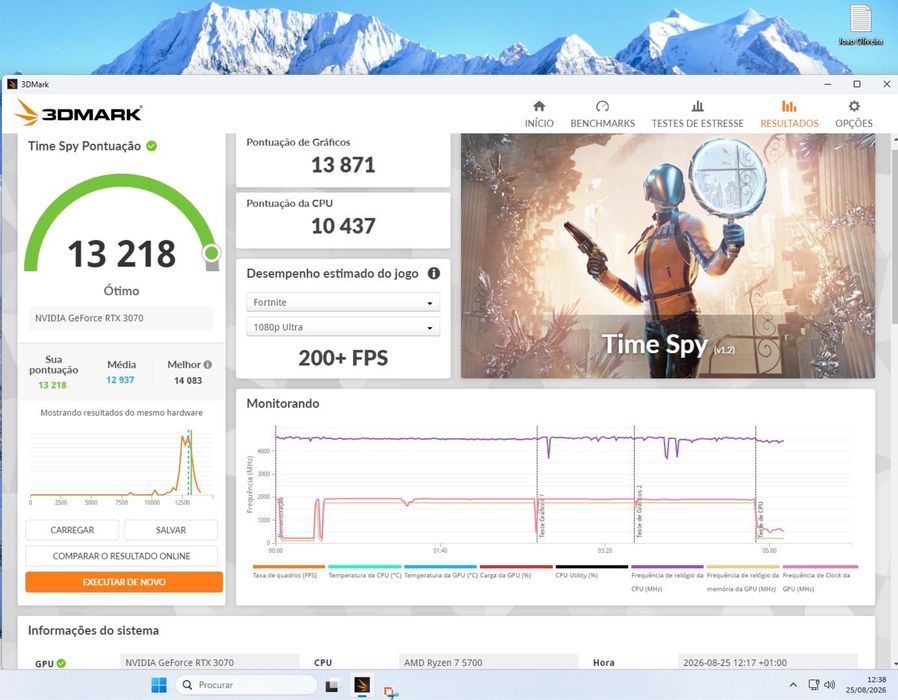
Task: Toggle Frequência de relógio da memória GPU legend
Action: click(743, 579)
